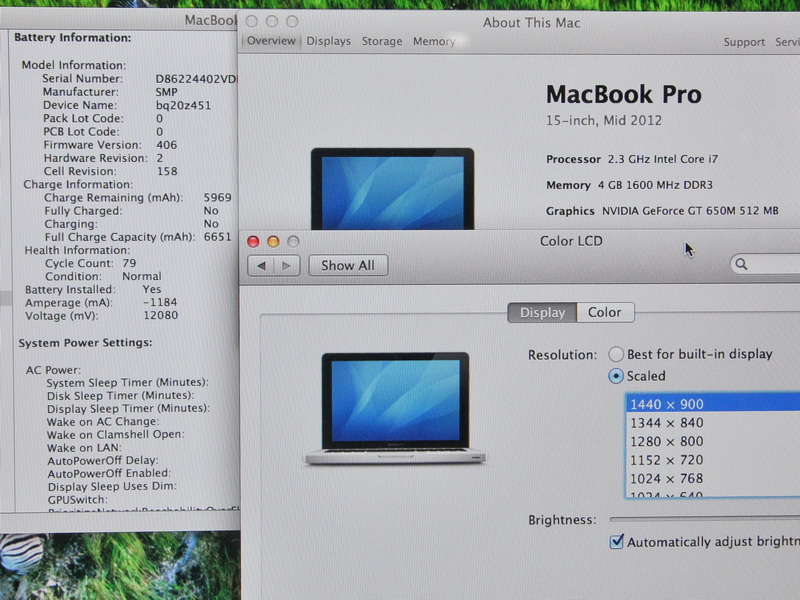The height and width of the screenshot is (600, 800).
Task: Close the Color LCD window with red button
Action: tap(253, 241)
